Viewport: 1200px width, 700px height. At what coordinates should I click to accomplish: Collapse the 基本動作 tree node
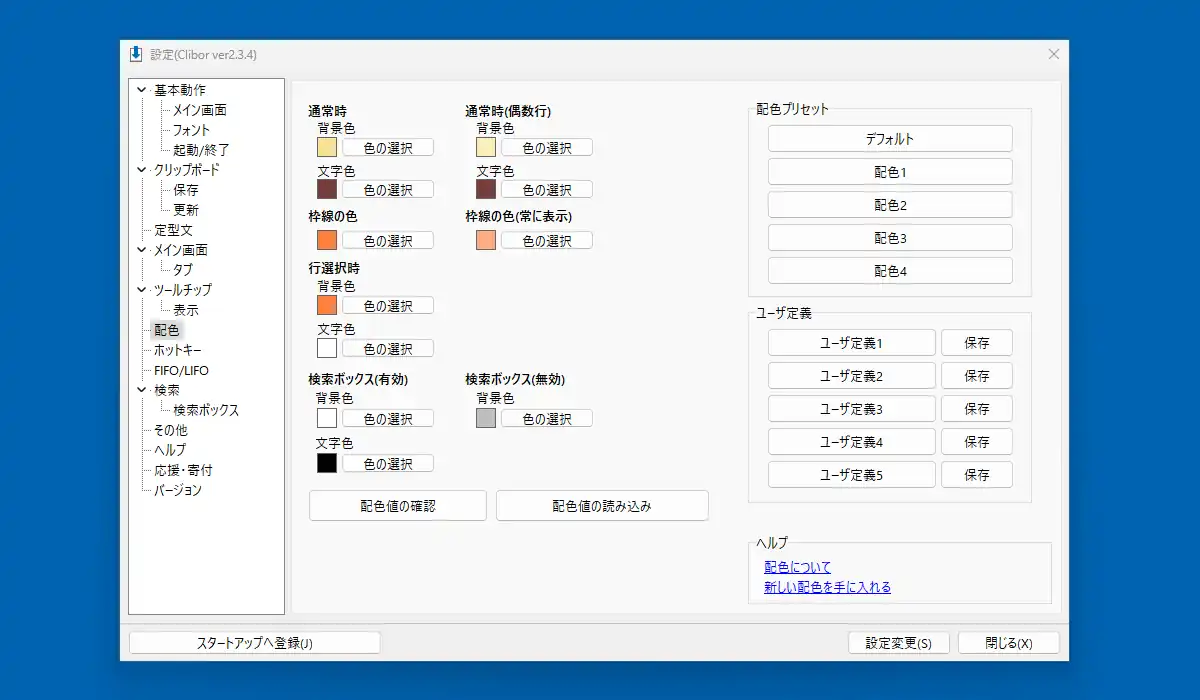(x=142, y=90)
